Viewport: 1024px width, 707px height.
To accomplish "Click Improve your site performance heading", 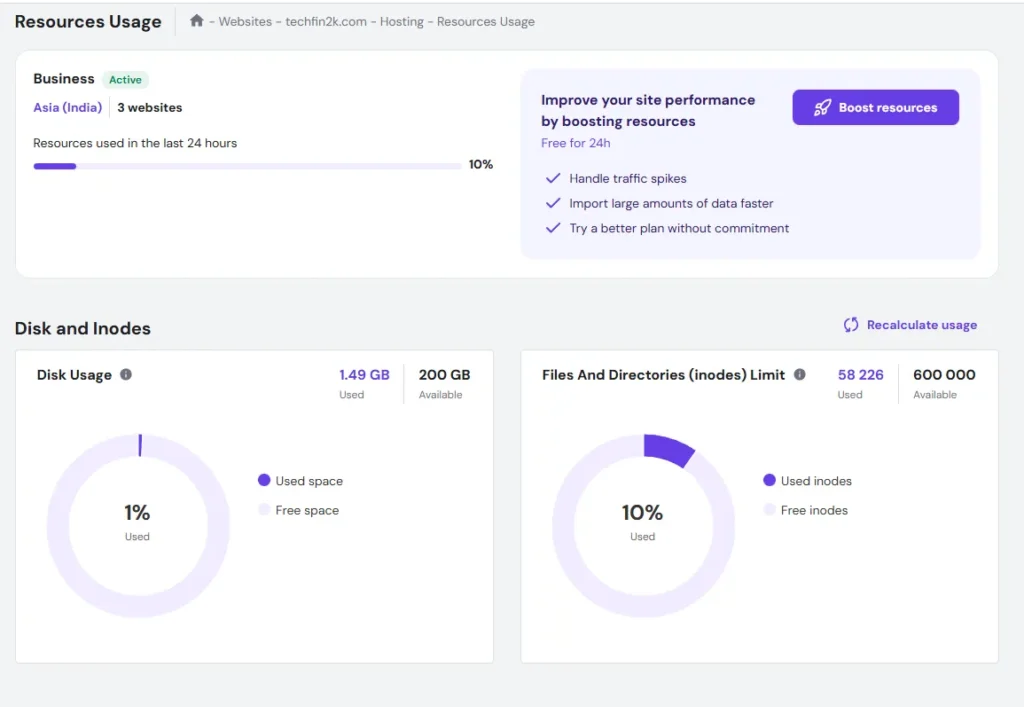I will pos(648,110).
